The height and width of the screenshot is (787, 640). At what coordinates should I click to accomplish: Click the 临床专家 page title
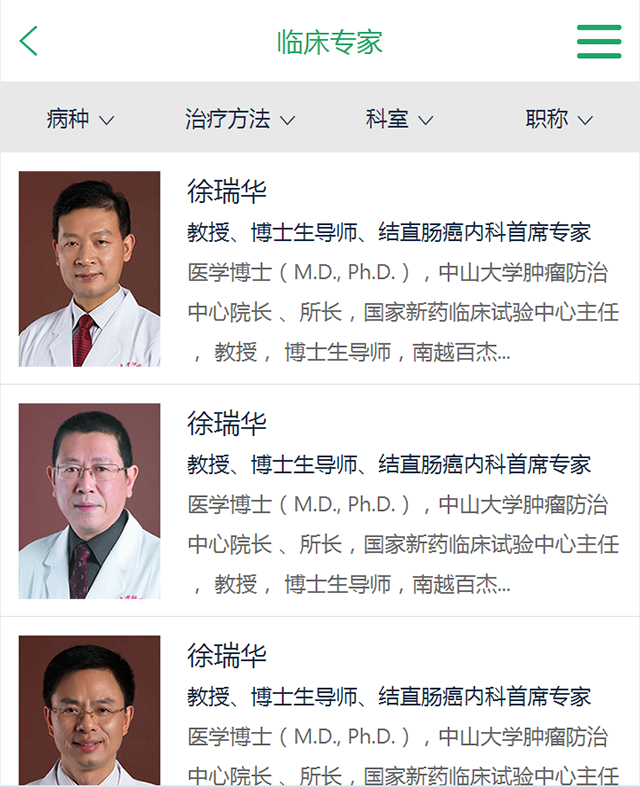click(x=330, y=42)
